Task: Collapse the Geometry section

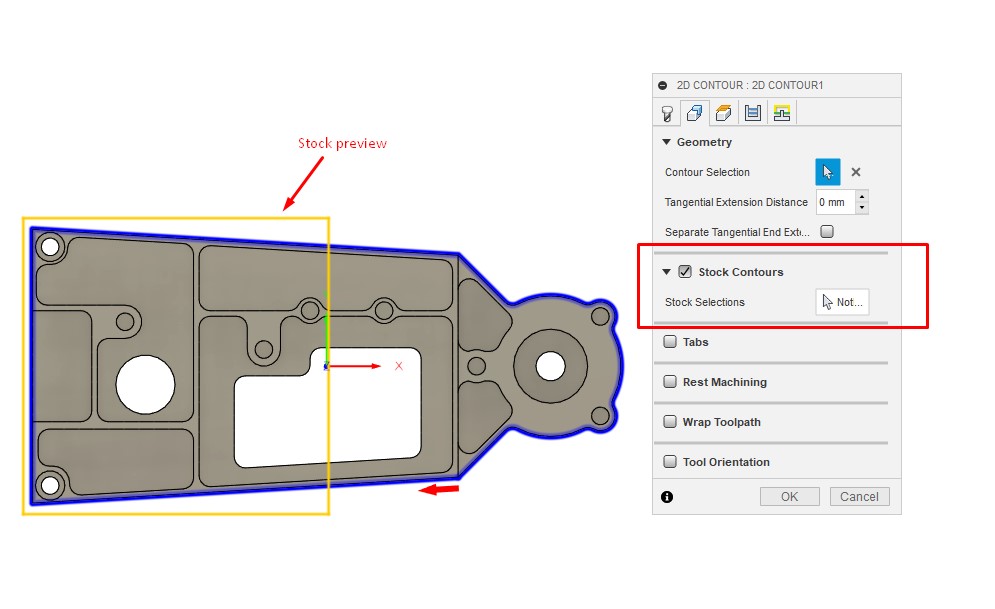Action: tap(666, 141)
